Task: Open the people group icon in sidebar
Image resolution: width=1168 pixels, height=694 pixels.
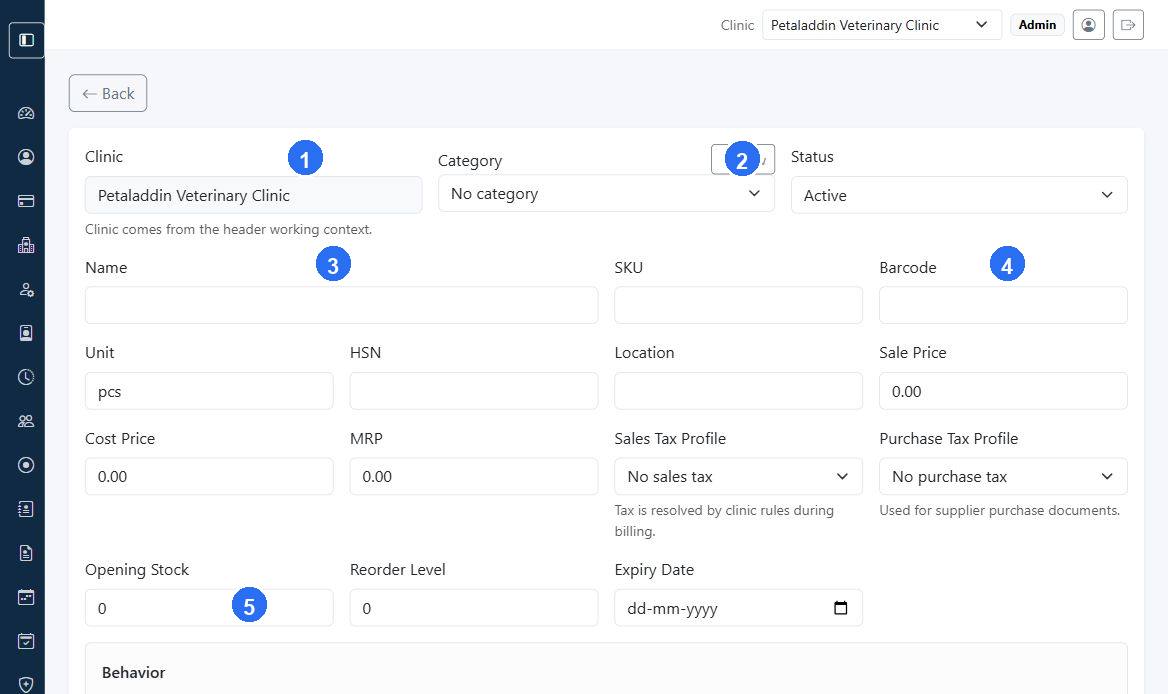Action: pos(26,421)
